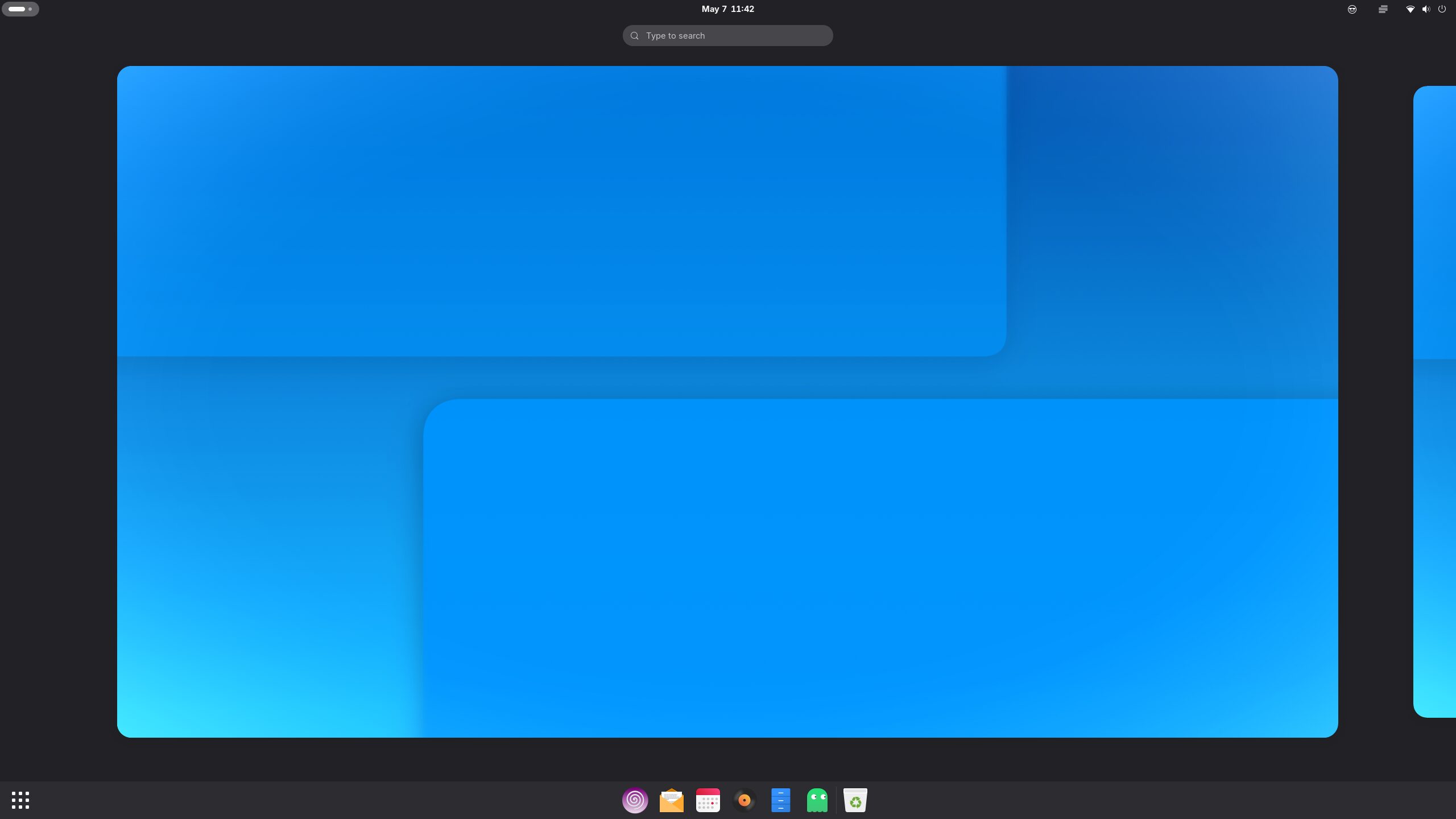Click the sunglasses face indicator icon
Image resolution: width=1456 pixels, height=819 pixels.
(1352, 9)
